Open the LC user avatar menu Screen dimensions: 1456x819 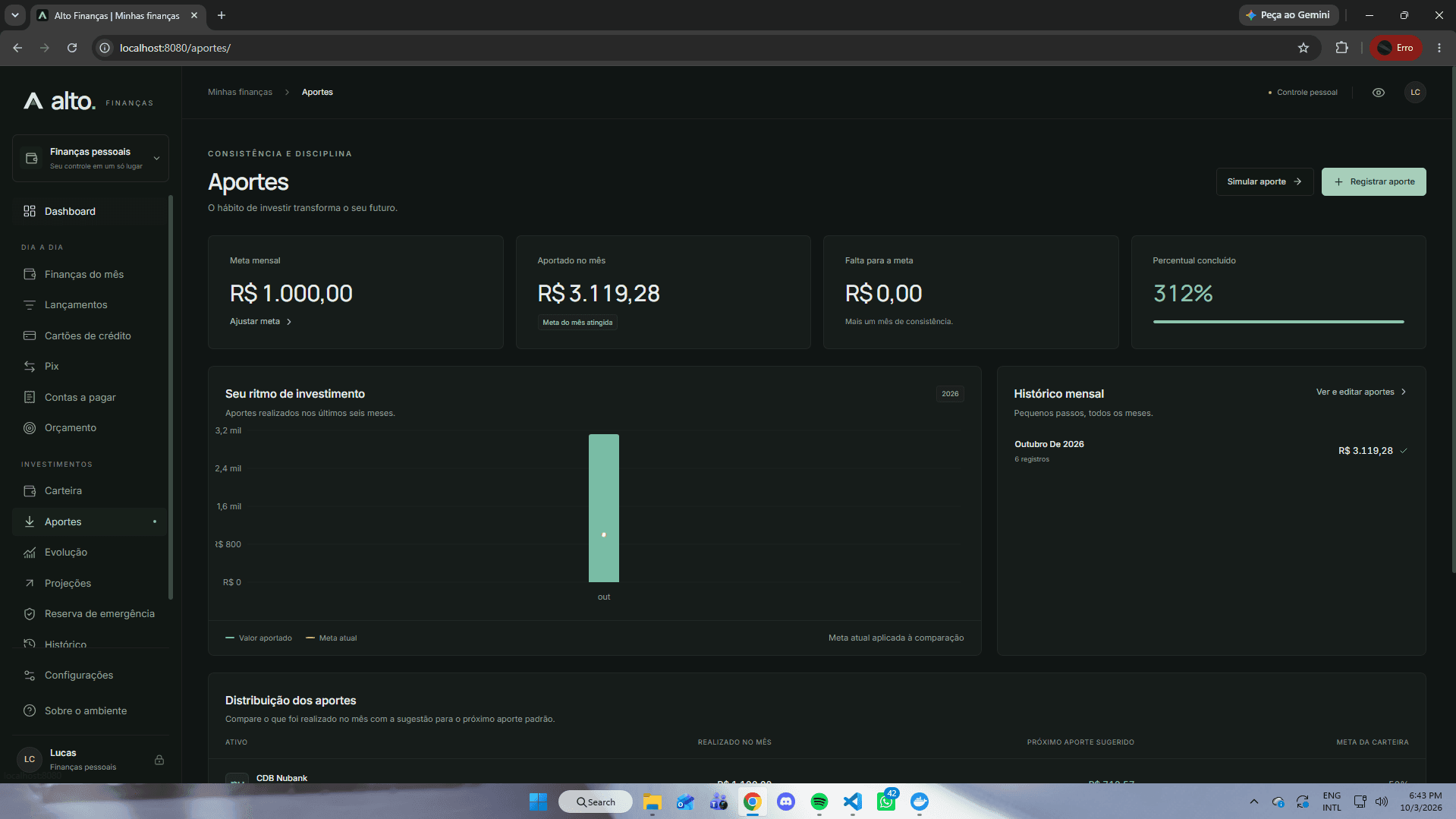point(1415,93)
